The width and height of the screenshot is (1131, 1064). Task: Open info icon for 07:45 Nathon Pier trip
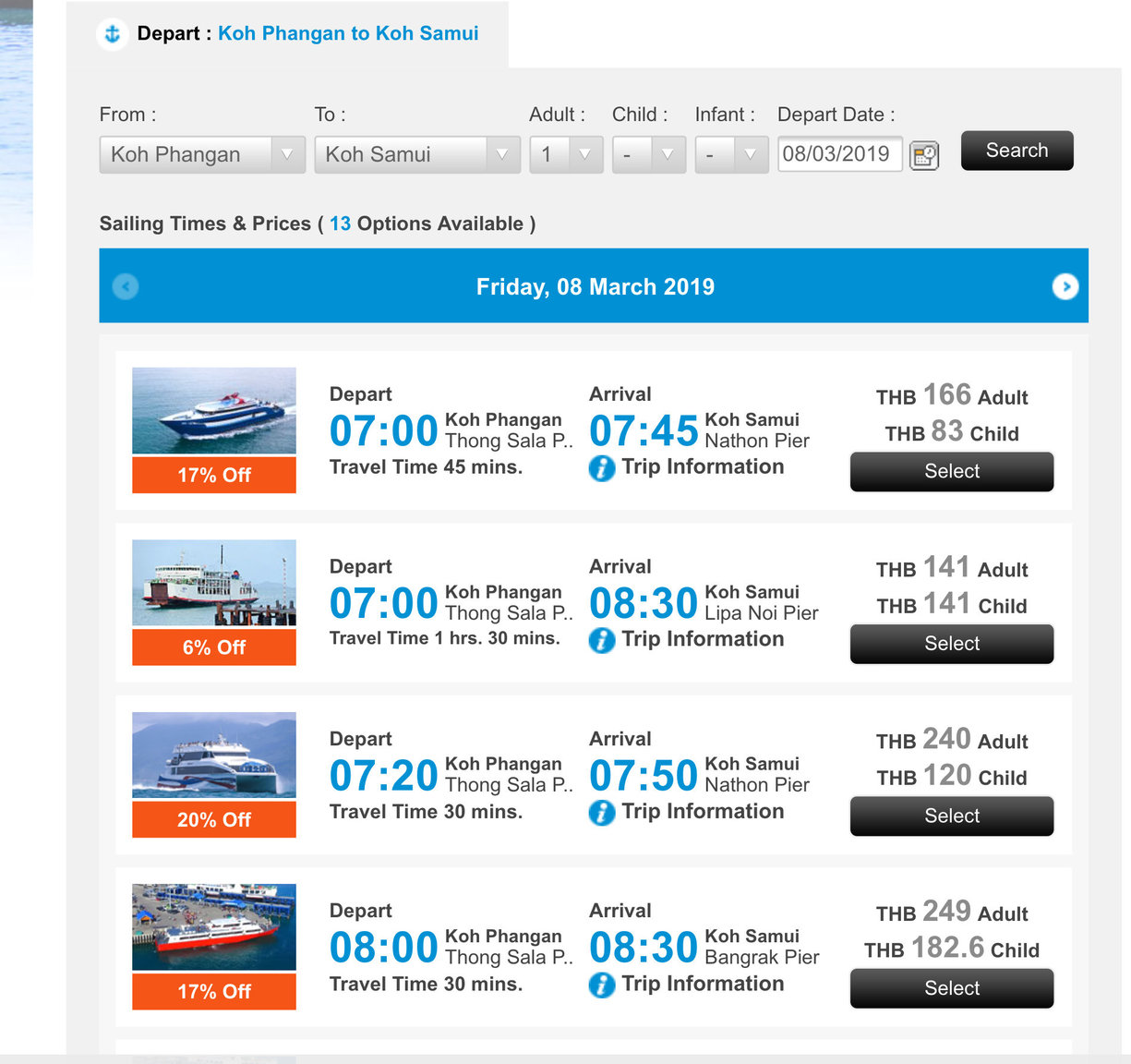coord(602,468)
